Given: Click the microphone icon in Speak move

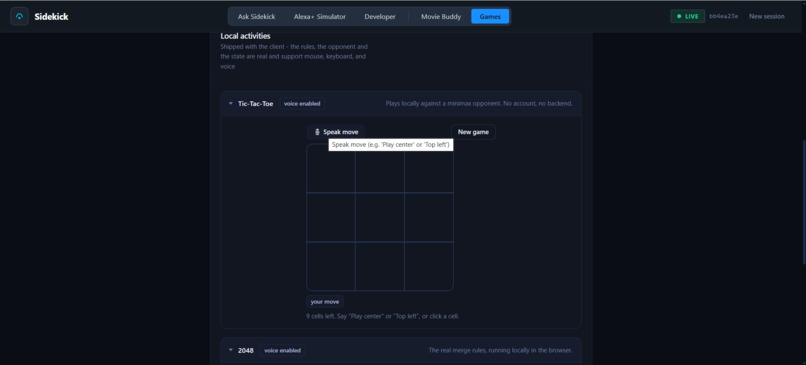Looking at the screenshot, I should click(317, 132).
